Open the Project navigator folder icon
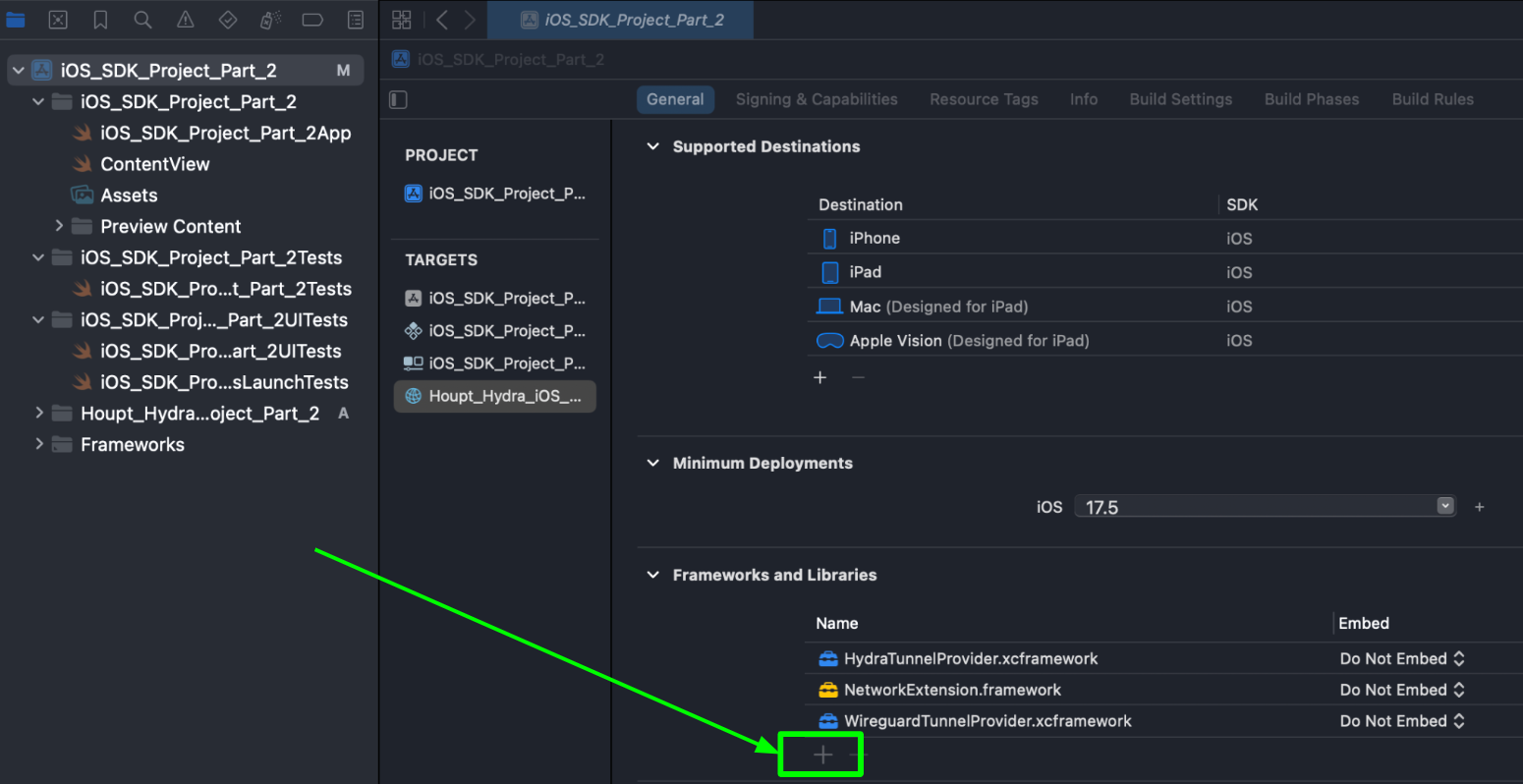This screenshot has height=784, width=1523. [16, 20]
